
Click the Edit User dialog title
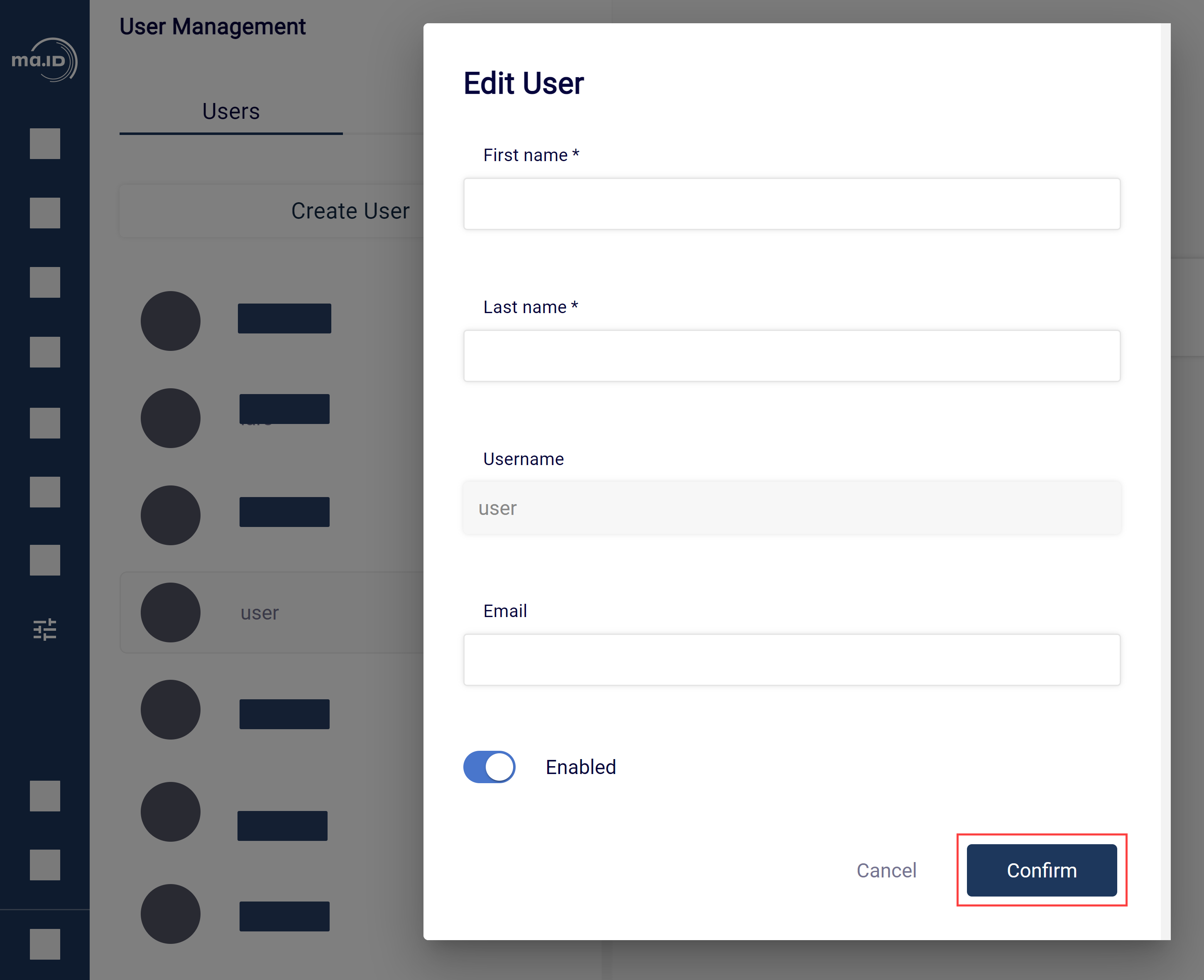523,83
